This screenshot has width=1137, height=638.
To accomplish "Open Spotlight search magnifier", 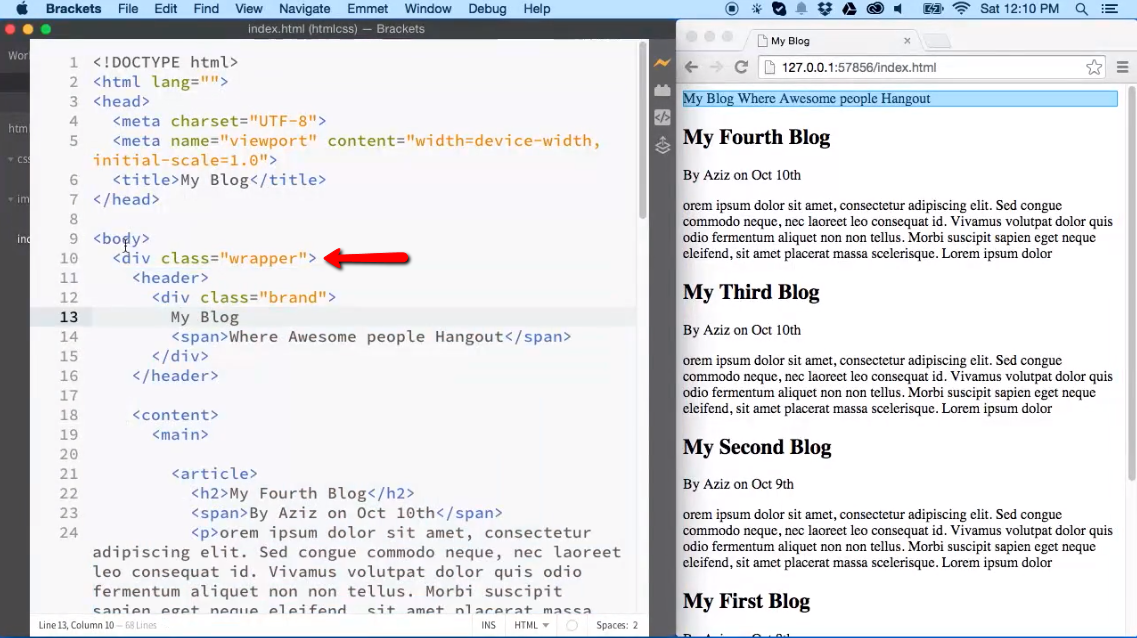I will click(1082, 8).
